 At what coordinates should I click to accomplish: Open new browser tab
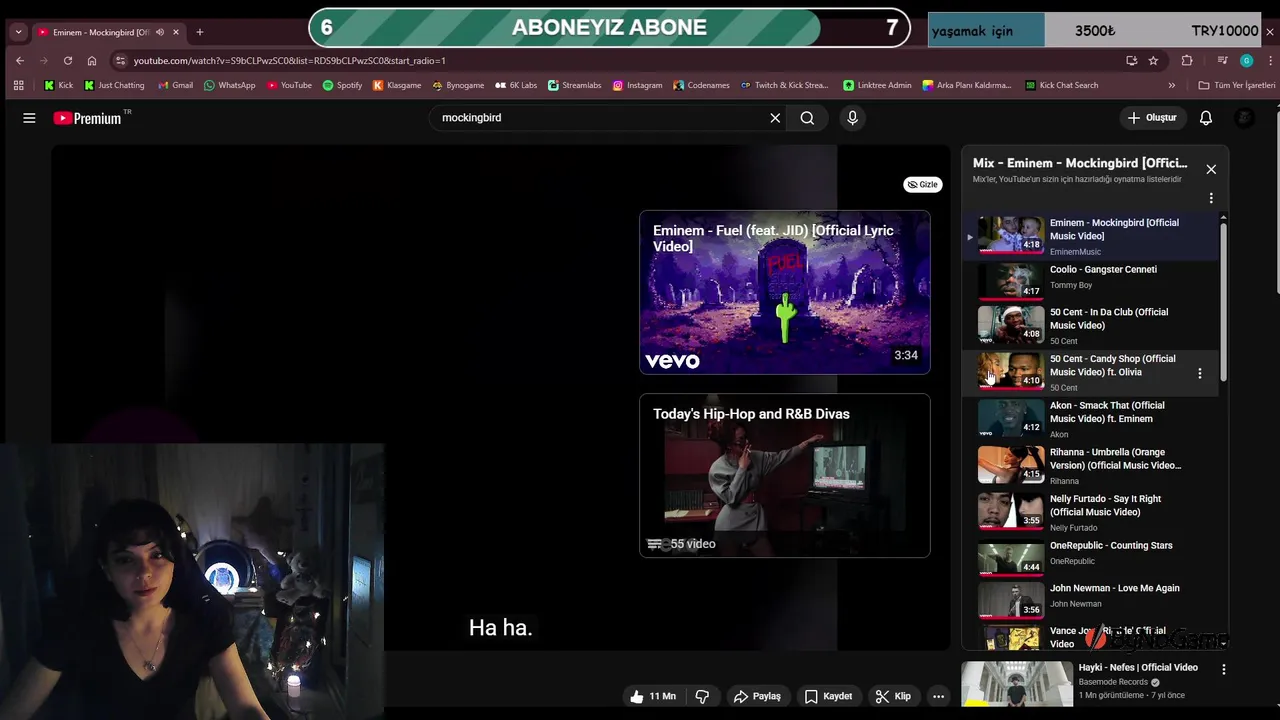pos(199,32)
